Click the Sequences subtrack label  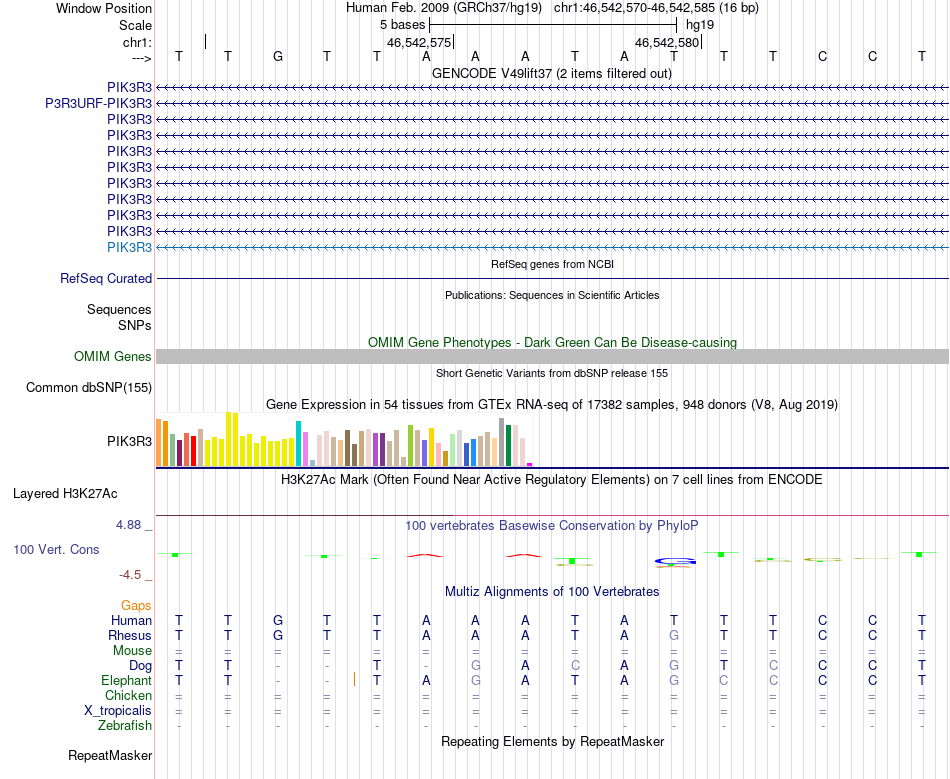click(119, 310)
